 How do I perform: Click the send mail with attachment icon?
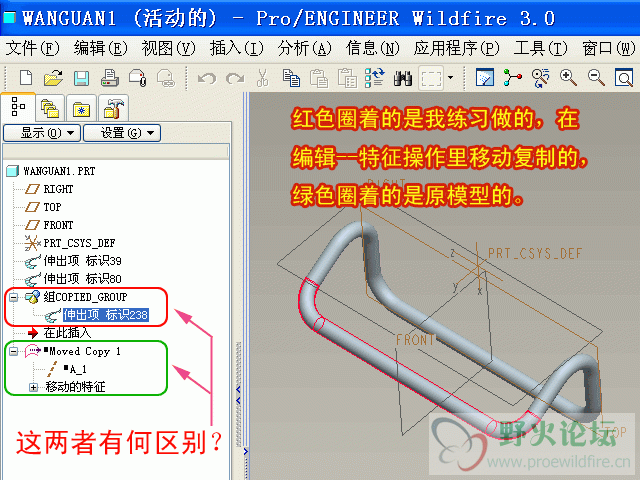[x=138, y=78]
